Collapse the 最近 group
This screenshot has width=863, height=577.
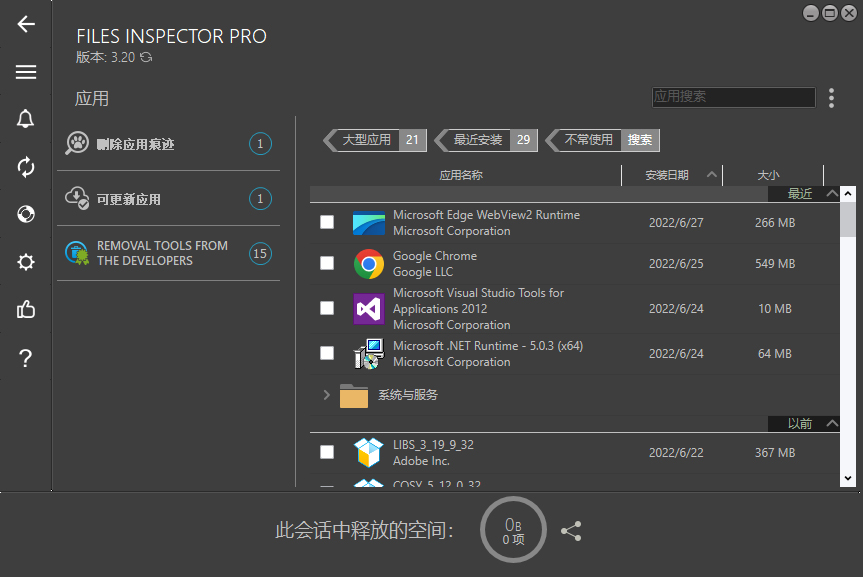point(831,194)
